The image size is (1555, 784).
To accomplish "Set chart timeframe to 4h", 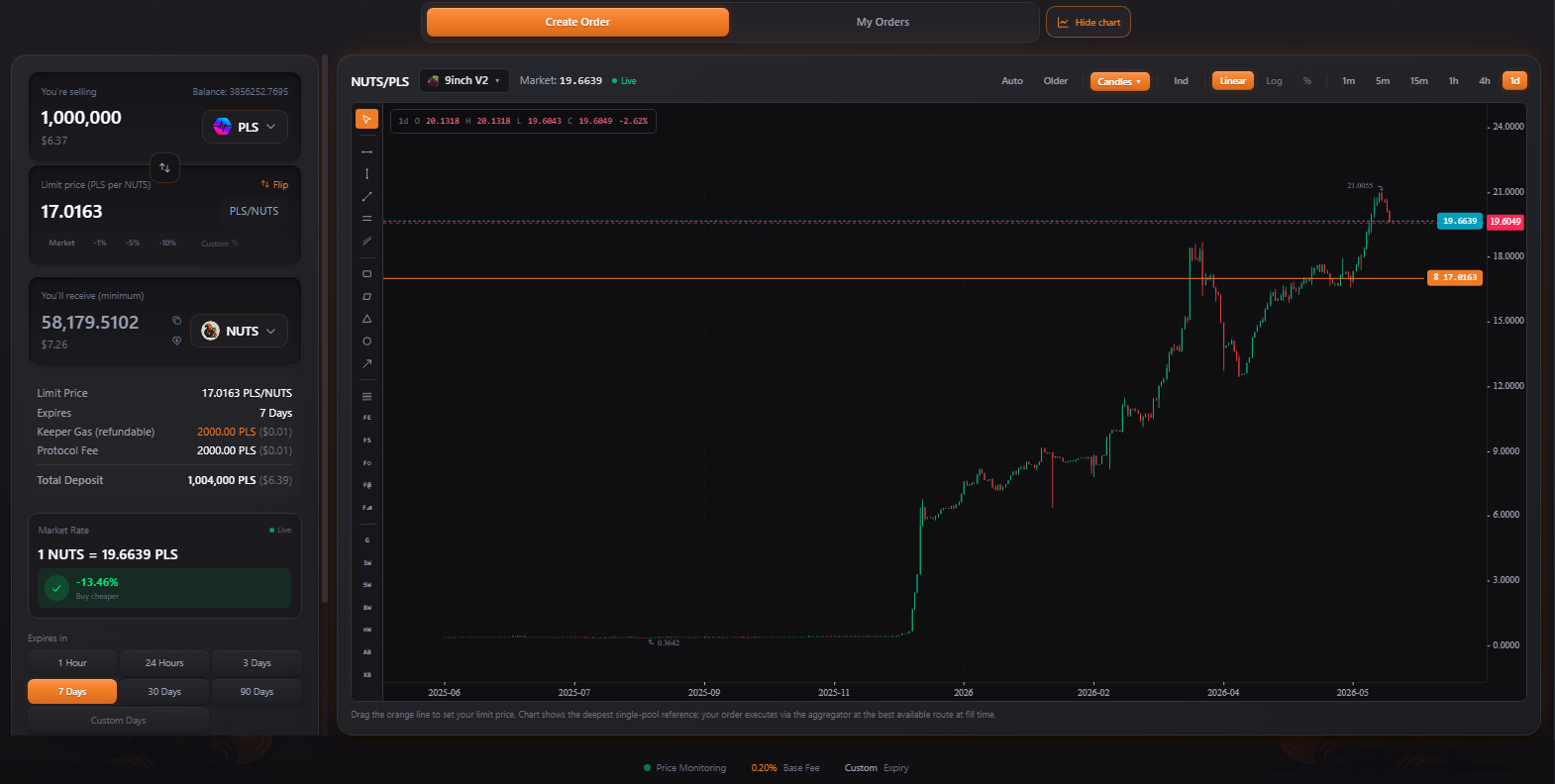I will pyautogui.click(x=1485, y=81).
